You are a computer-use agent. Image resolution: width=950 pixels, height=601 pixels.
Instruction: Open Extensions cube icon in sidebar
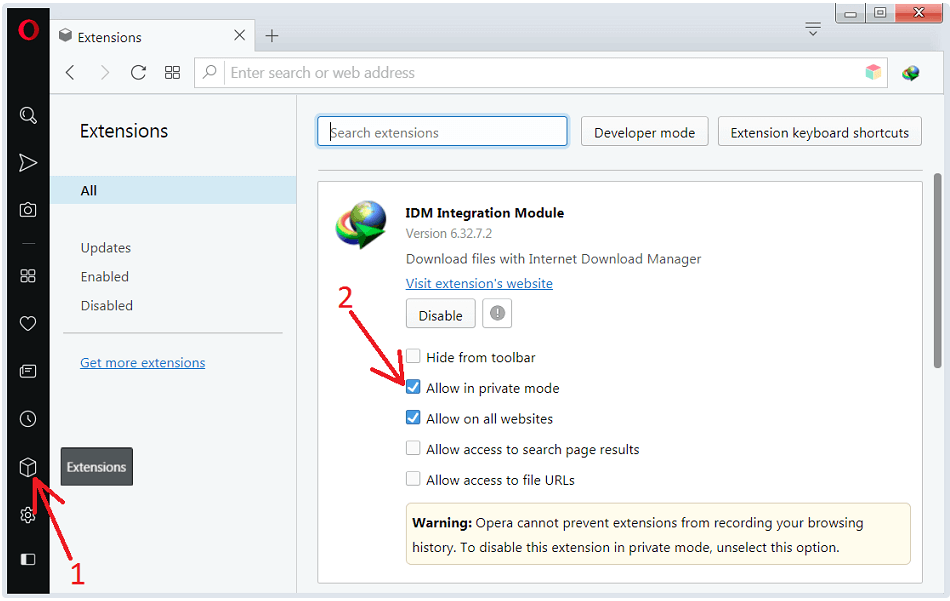pyautogui.click(x=28, y=467)
